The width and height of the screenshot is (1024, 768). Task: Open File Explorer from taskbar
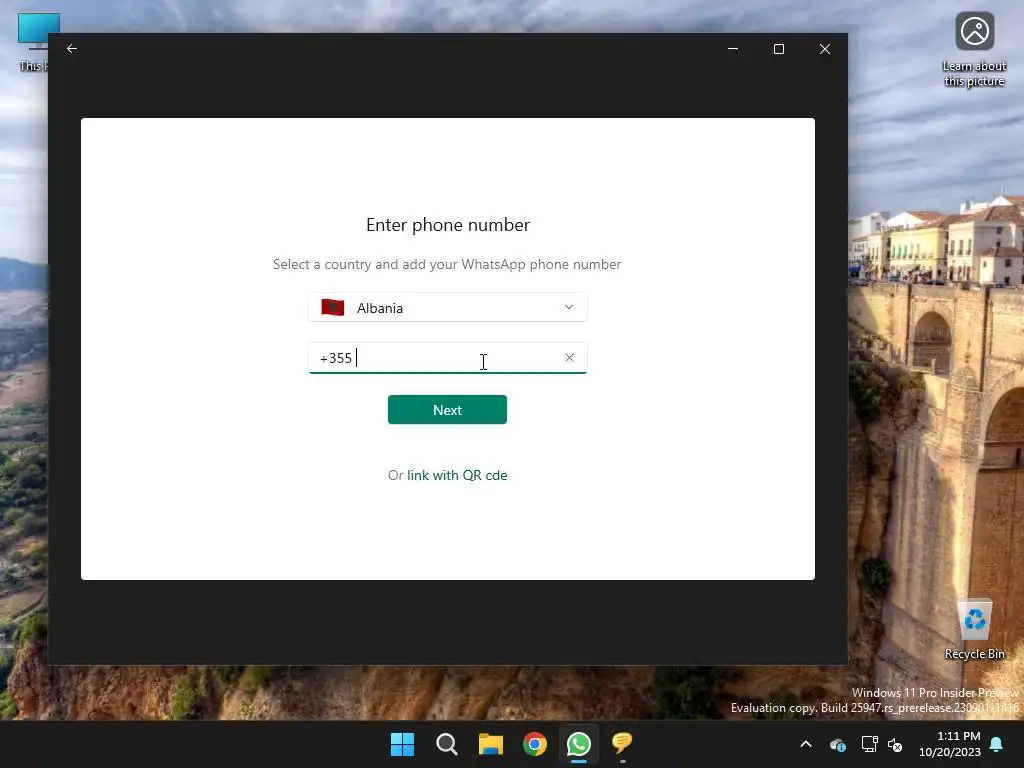point(490,744)
